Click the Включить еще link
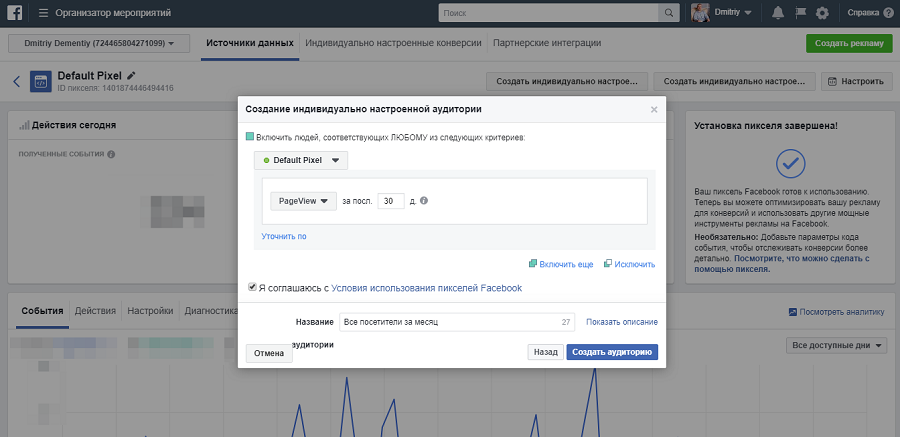Image resolution: width=900 pixels, height=437 pixels. click(x=567, y=264)
